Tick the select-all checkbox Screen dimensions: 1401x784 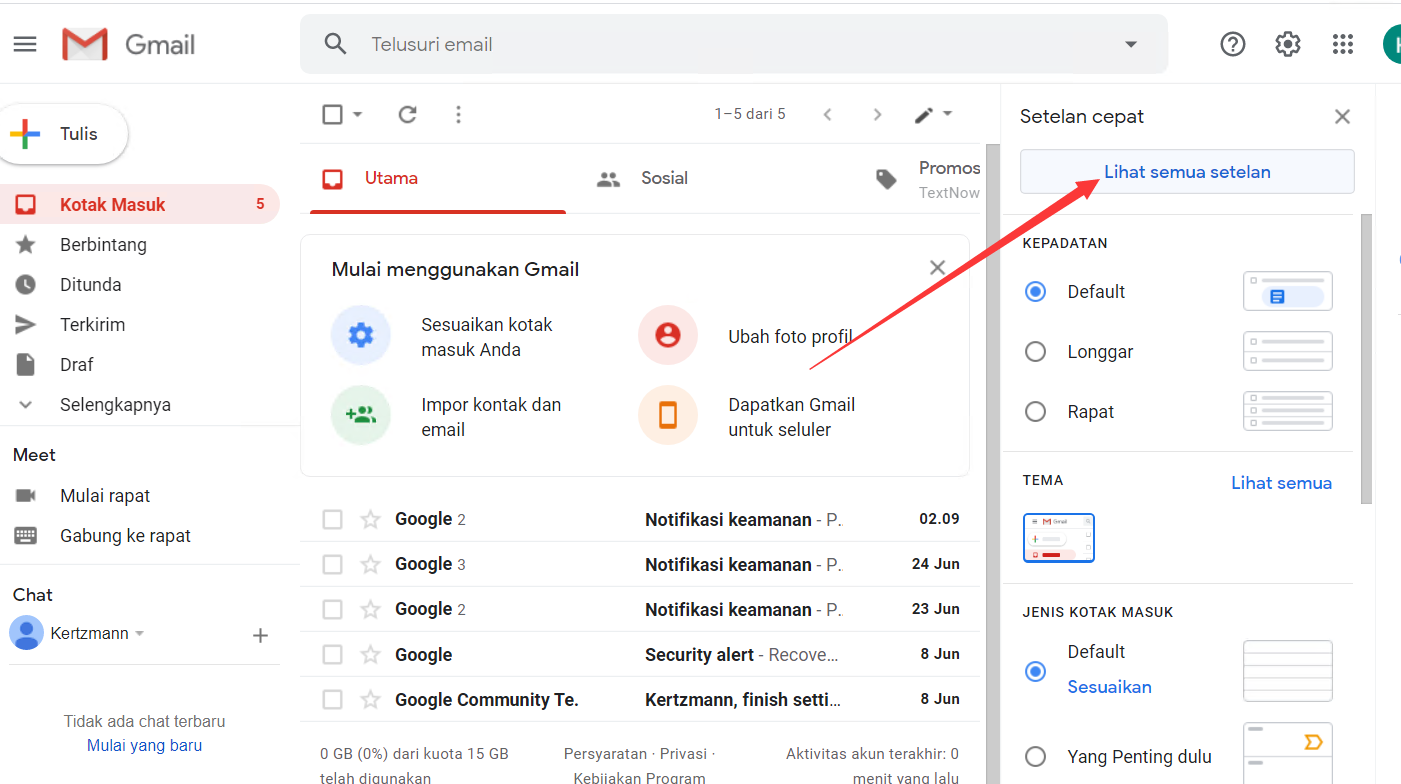click(333, 114)
